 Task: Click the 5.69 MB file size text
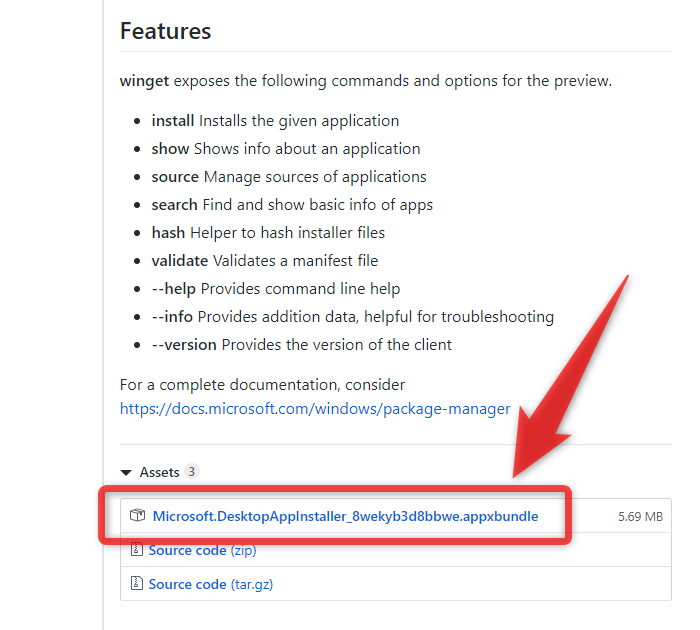pyautogui.click(x=640, y=517)
